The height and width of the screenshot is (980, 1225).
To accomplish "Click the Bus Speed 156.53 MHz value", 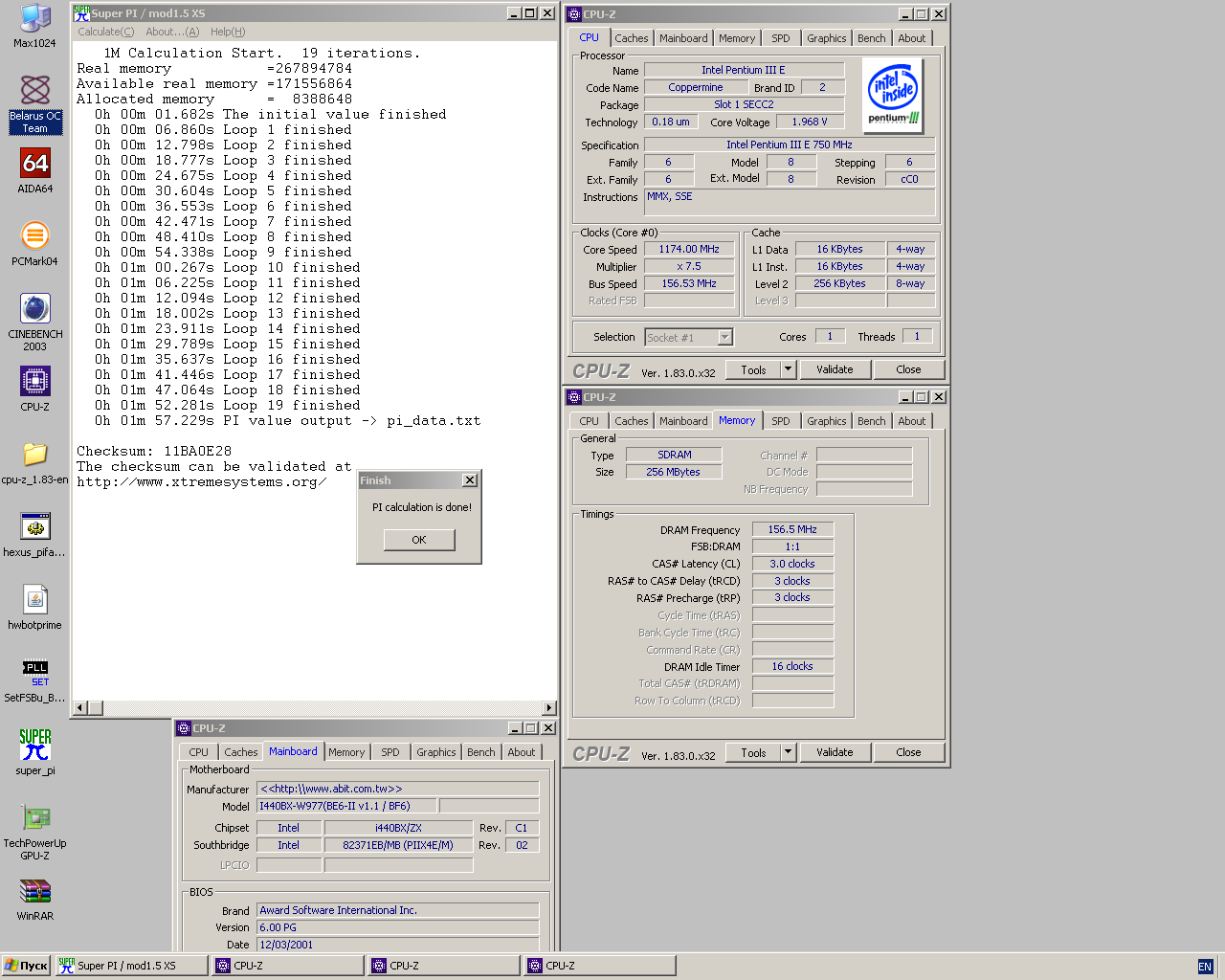I will point(689,283).
